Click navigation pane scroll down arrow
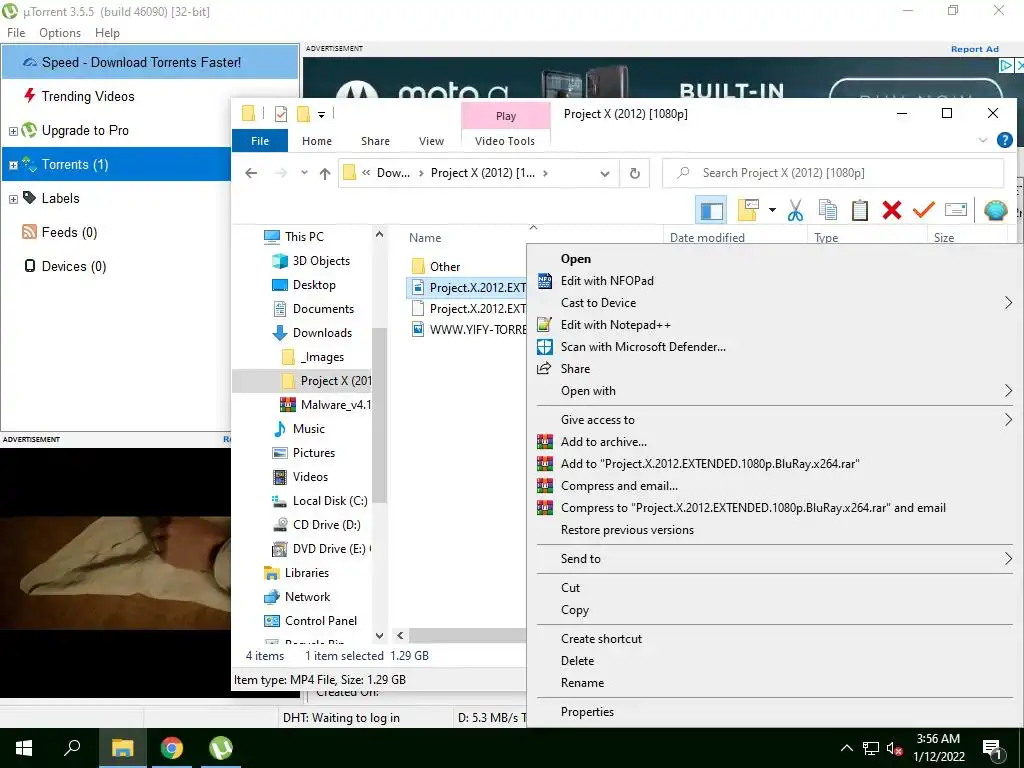The height and width of the screenshot is (768, 1024). [x=379, y=635]
